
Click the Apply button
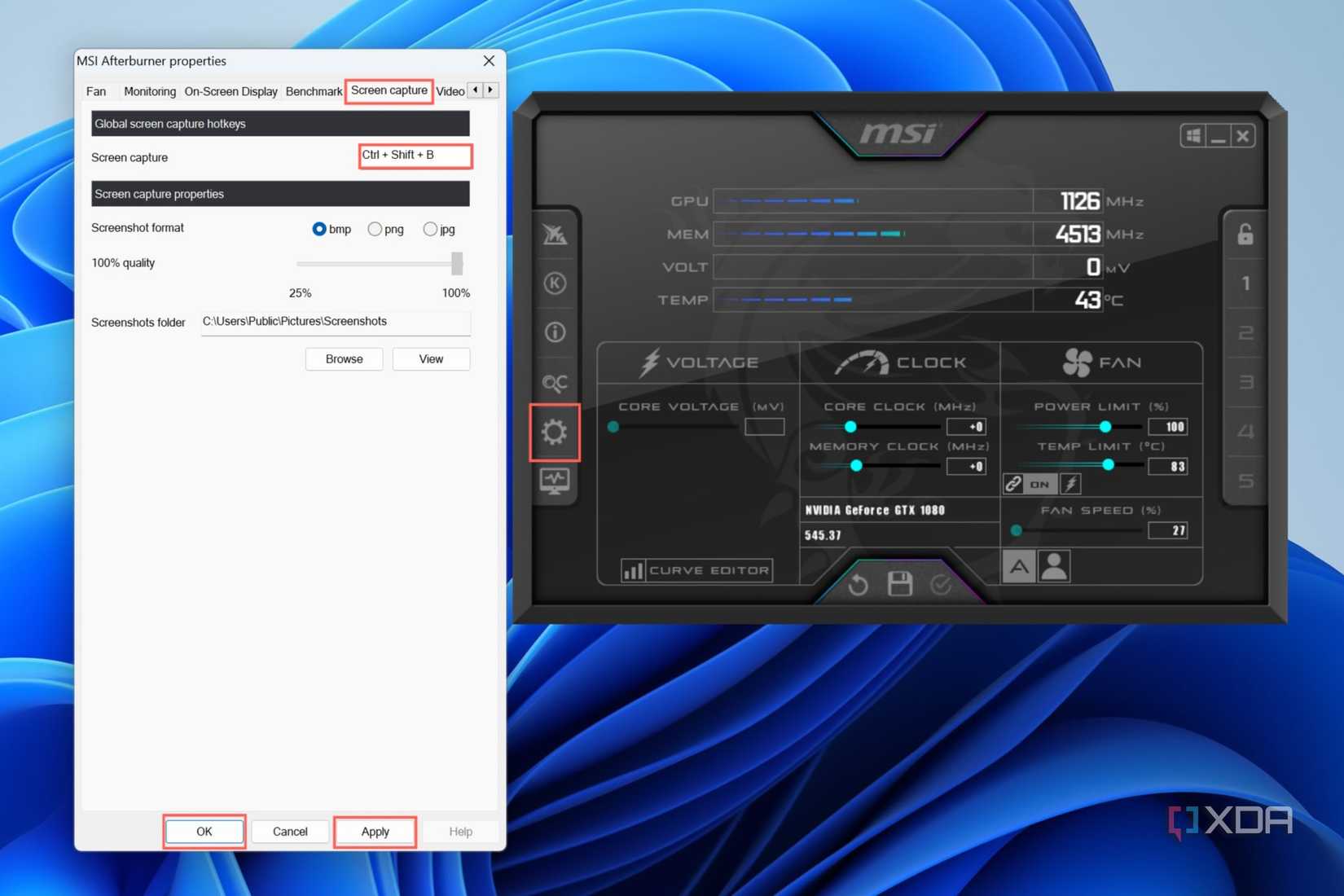(x=376, y=832)
